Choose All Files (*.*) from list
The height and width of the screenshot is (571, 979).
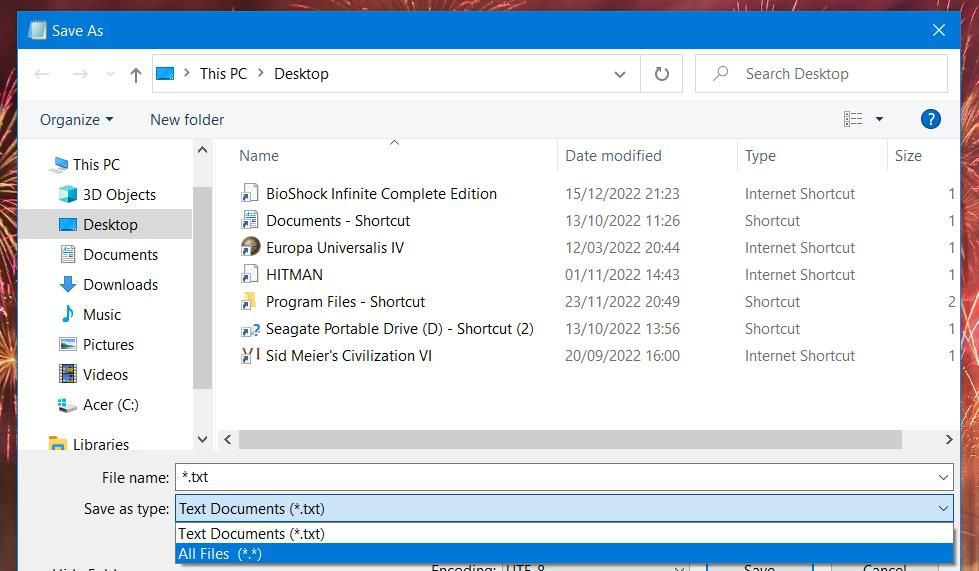tap(564, 554)
